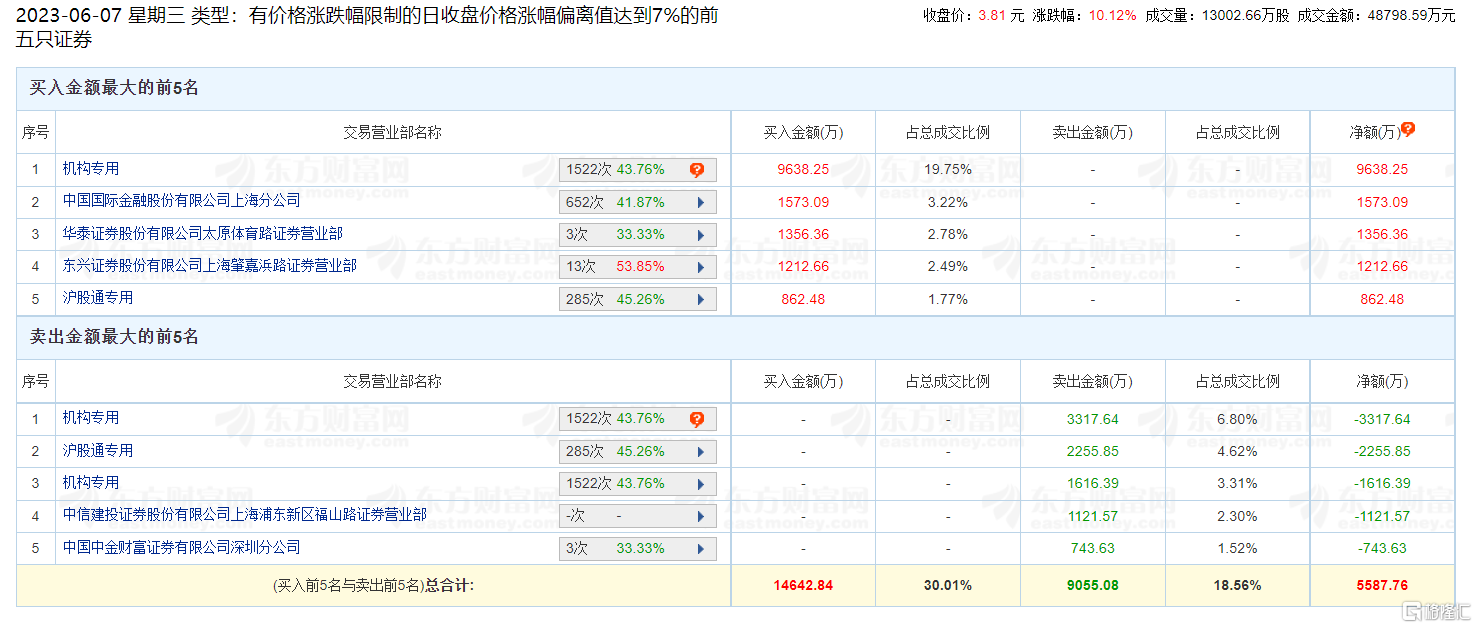The height and width of the screenshot is (628, 1477).
Task: Expand stats arrow for 华泰证券太原体育路营业部
Action: [701, 235]
